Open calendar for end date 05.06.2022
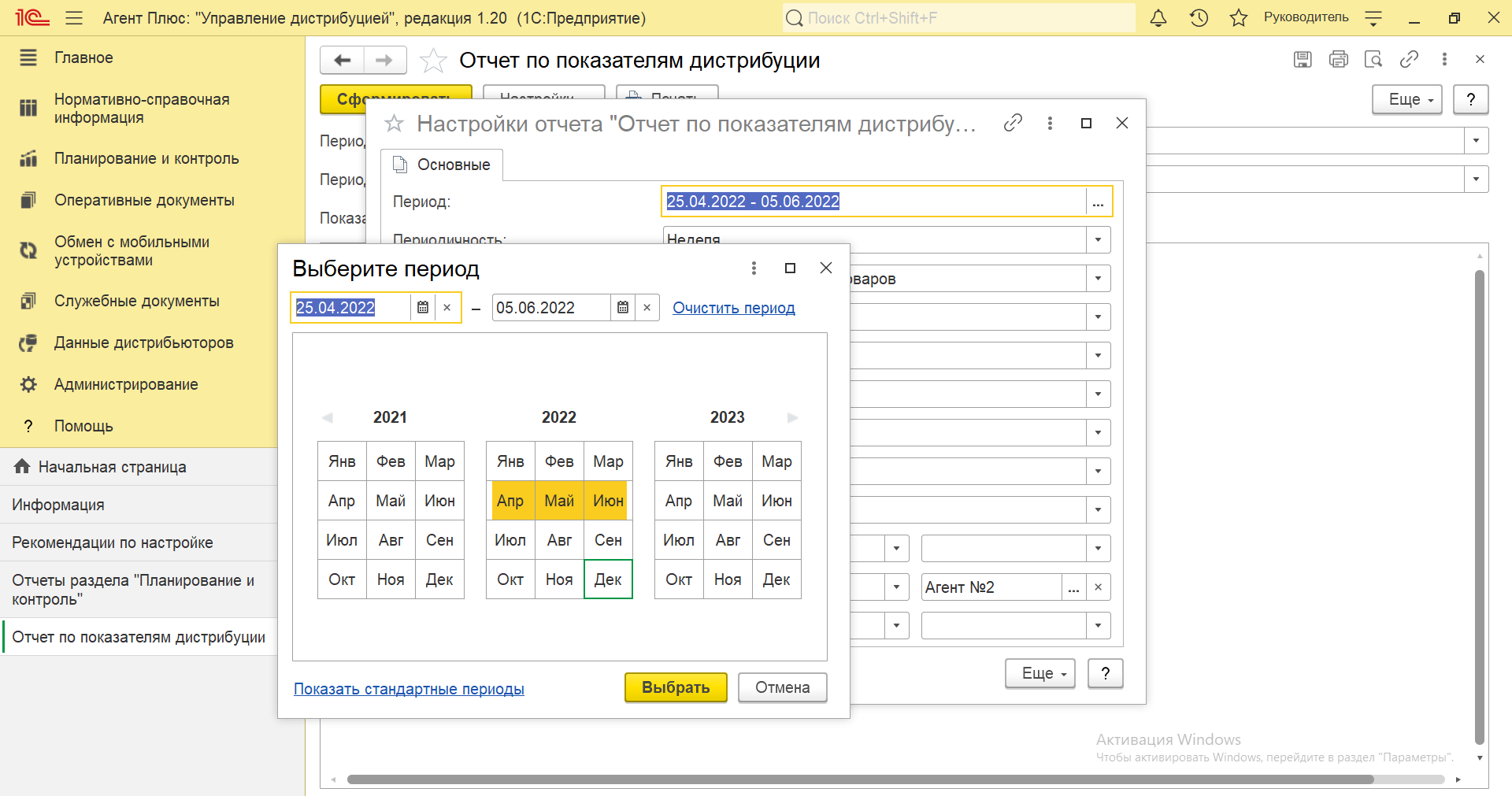This screenshot has width=1512, height=796. pos(623,307)
